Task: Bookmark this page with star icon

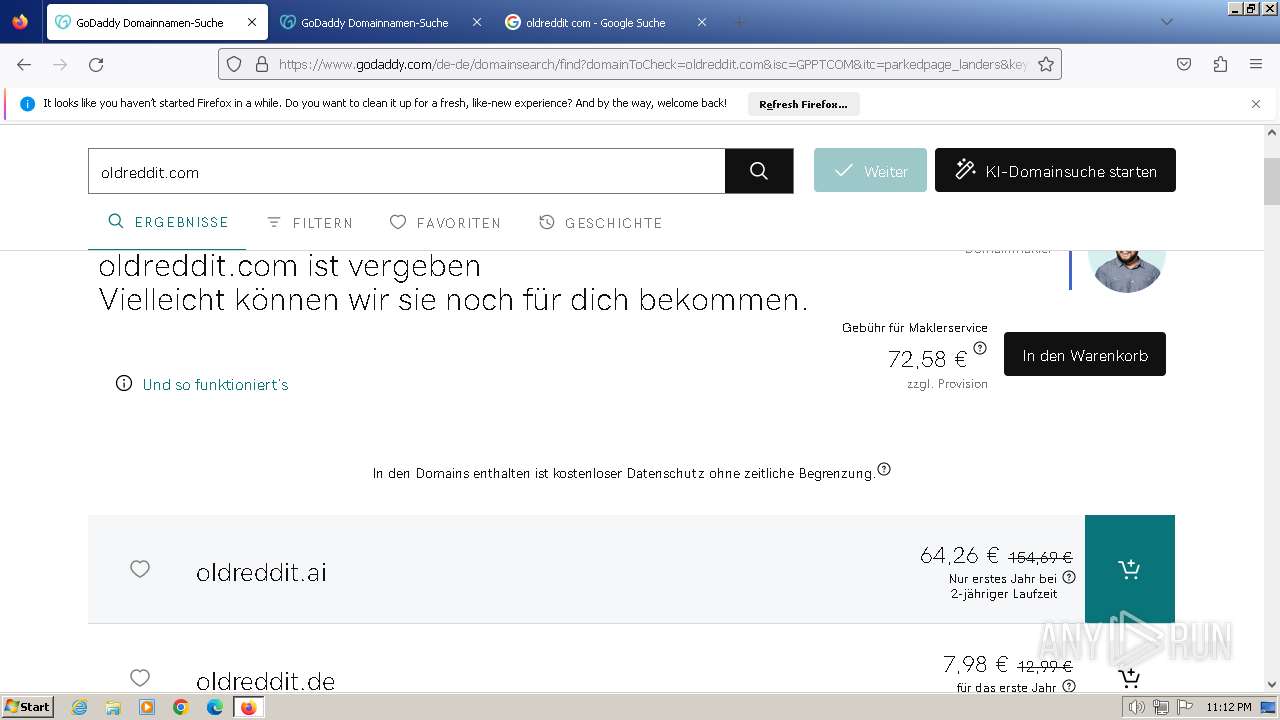Action: (x=1046, y=64)
